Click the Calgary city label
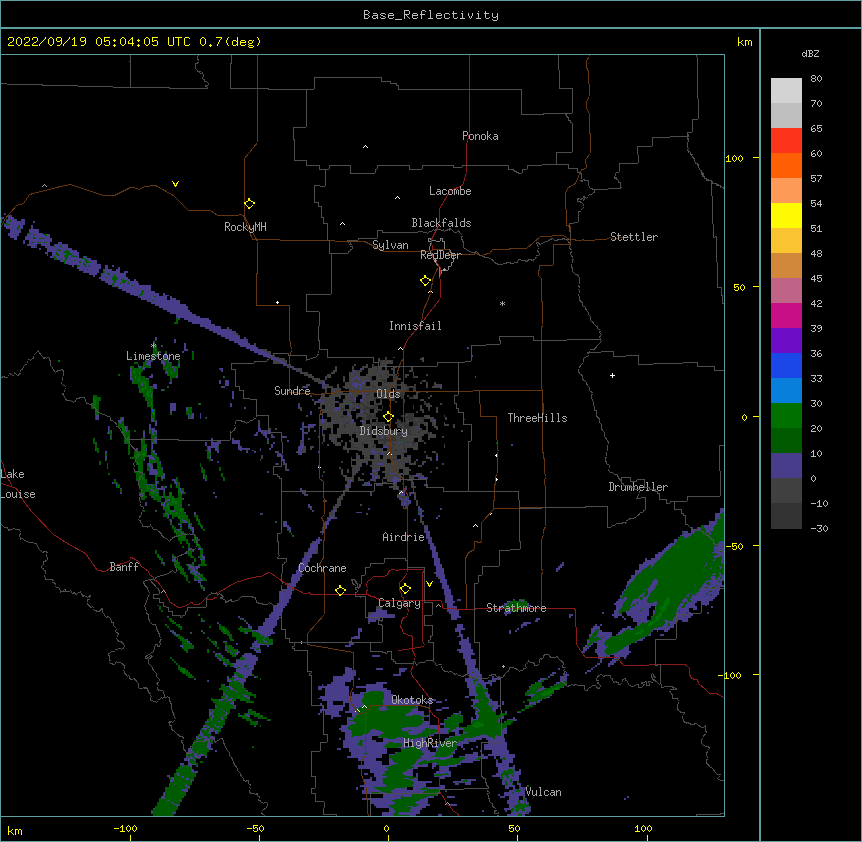 coord(399,603)
